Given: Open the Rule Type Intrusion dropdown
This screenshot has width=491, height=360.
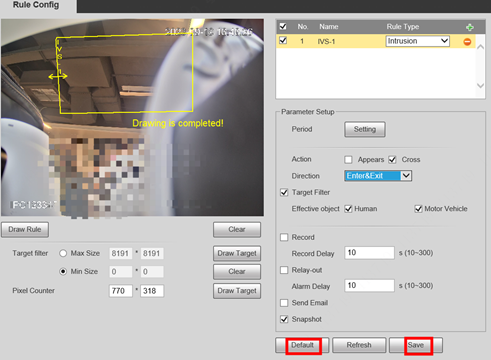Looking at the screenshot, I should (x=418, y=41).
